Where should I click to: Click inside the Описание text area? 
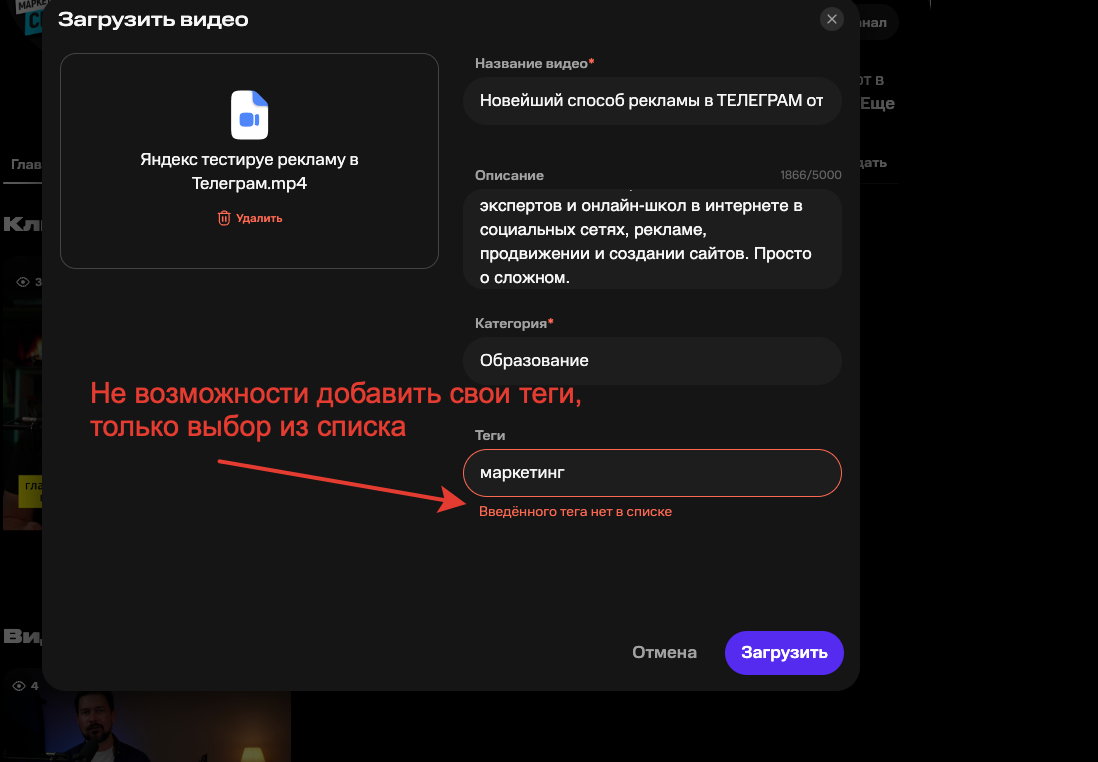pos(651,238)
